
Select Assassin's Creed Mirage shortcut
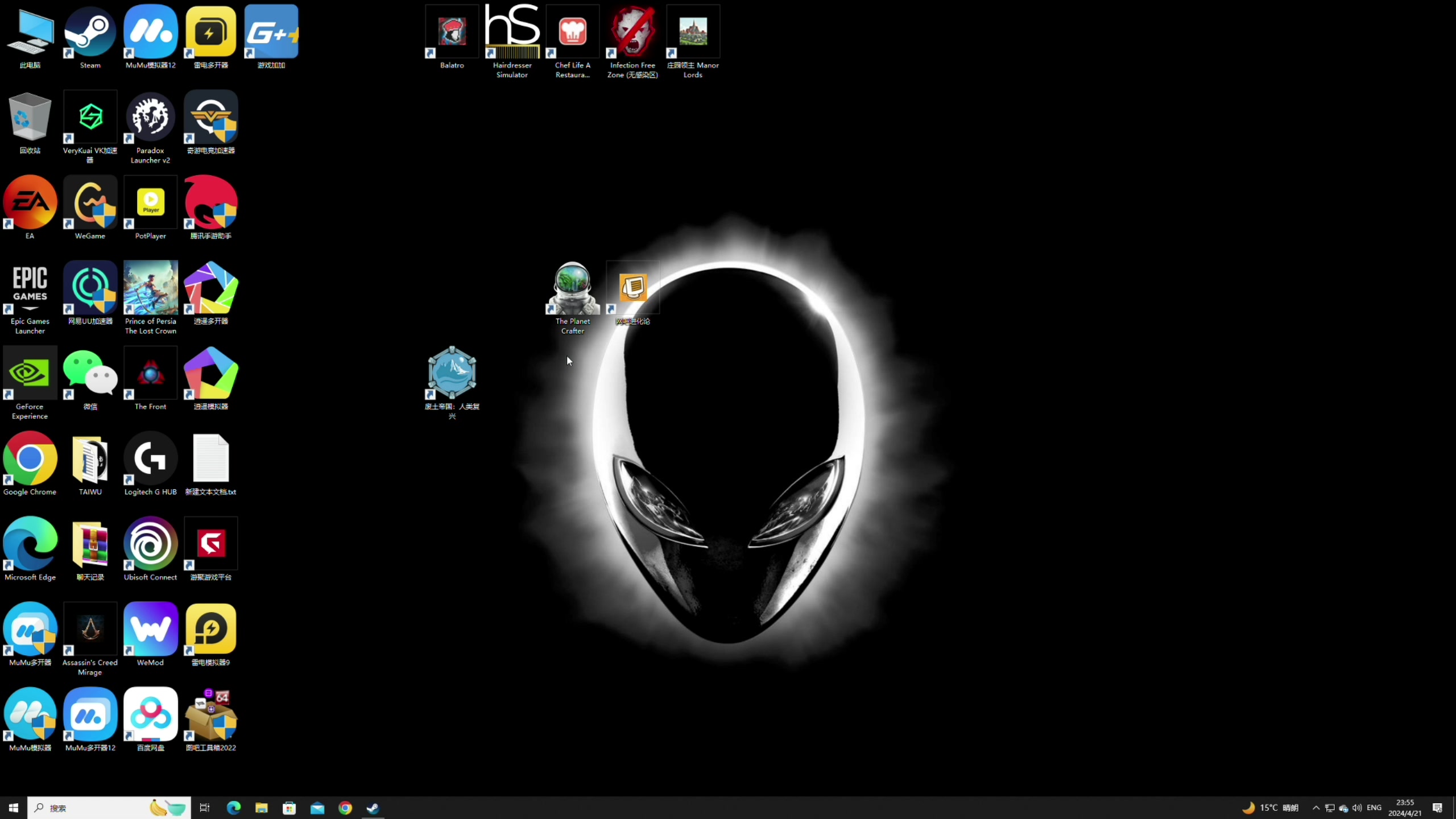click(90, 638)
